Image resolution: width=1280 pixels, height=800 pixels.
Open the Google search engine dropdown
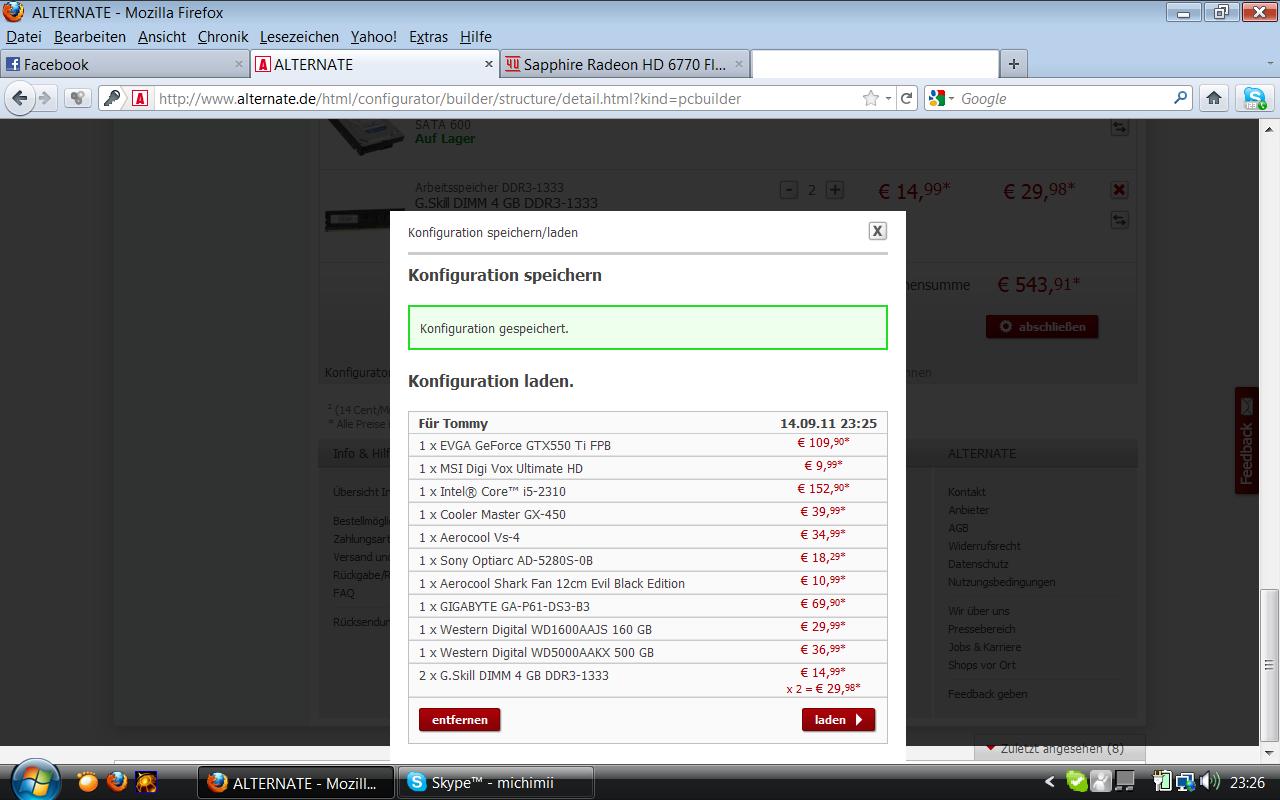click(x=942, y=98)
